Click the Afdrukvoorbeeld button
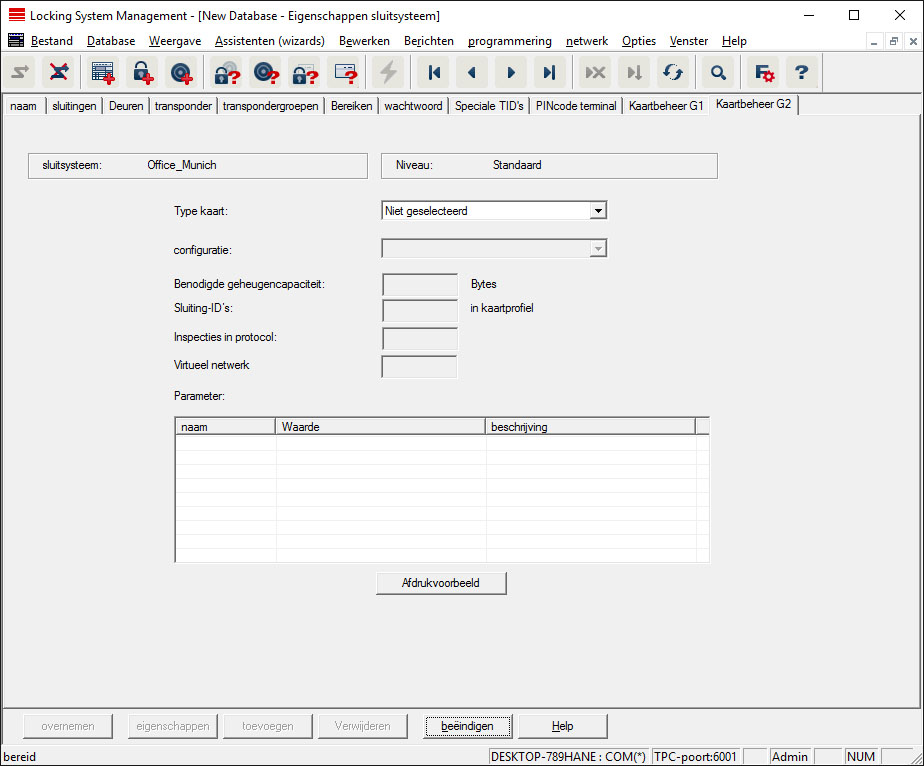The width and height of the screenshot is (924, 766). [x=441, y=583]
